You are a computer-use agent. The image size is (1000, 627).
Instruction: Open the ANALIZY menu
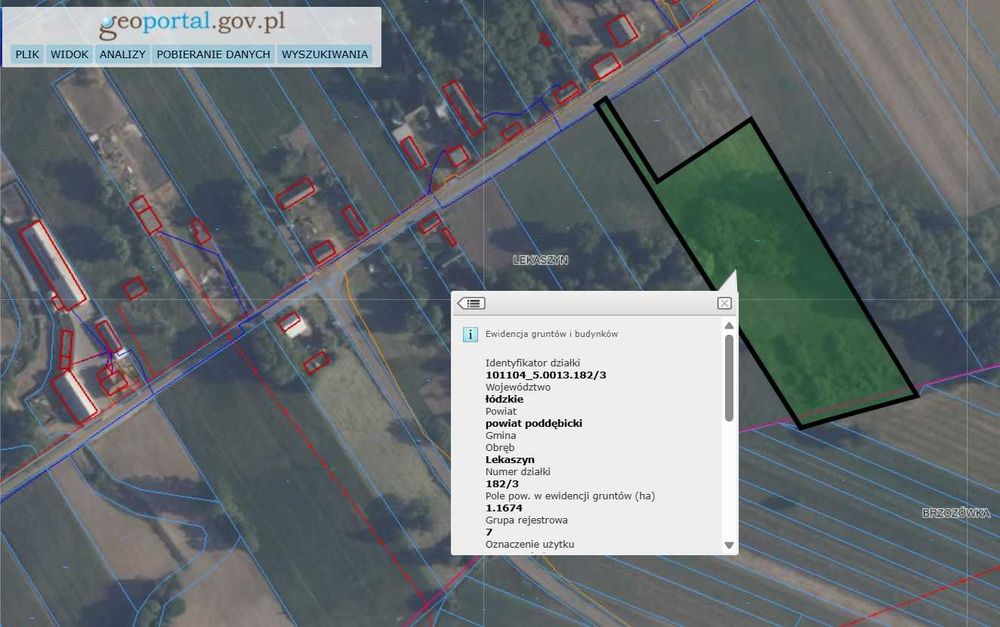pyautogui.click(x=122, y=54)
